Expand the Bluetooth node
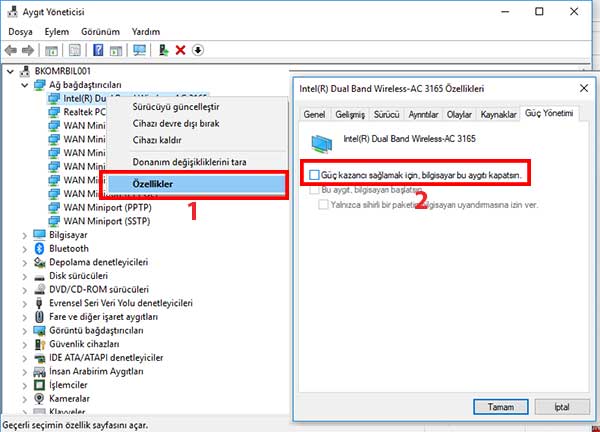This screenshot has width=600, height=432. pyautogui.click(x=25, y=249)
